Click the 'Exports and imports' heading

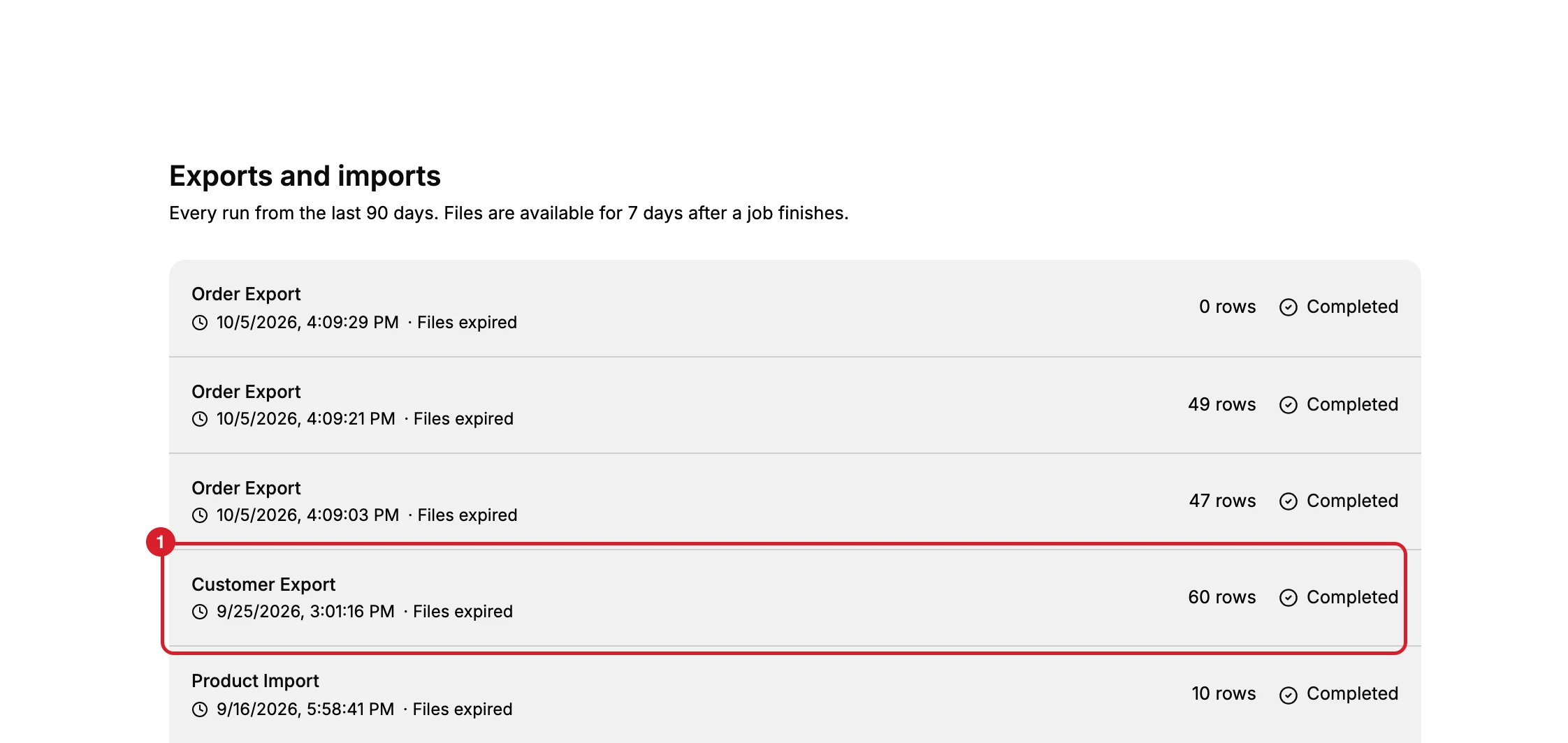coord(305,176)
